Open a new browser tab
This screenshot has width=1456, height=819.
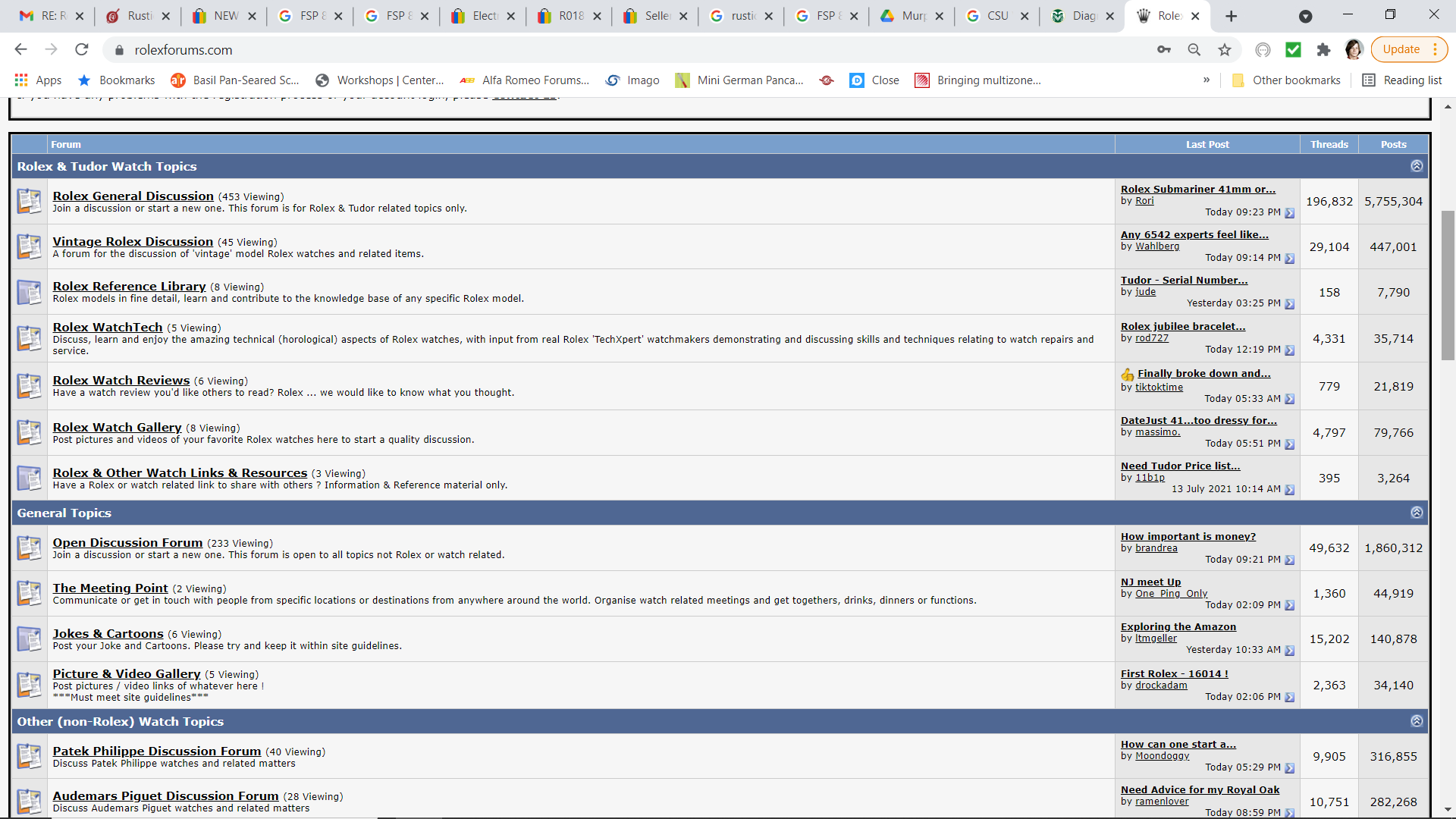pyautogui.click(x=1231, y=16)
